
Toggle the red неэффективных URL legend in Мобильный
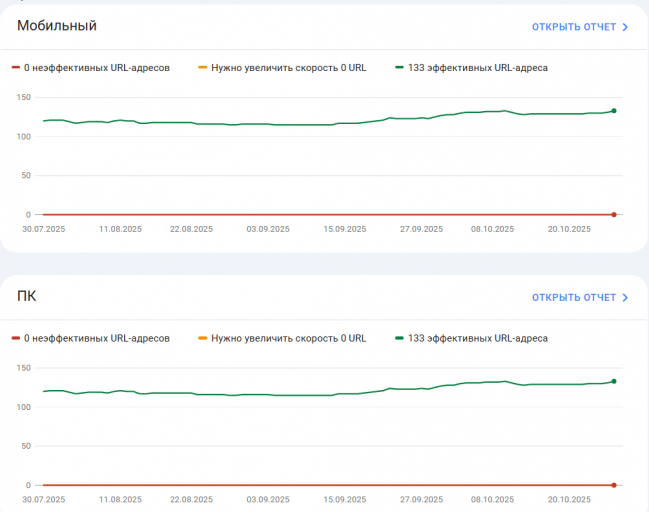click(x=91, y=67)
